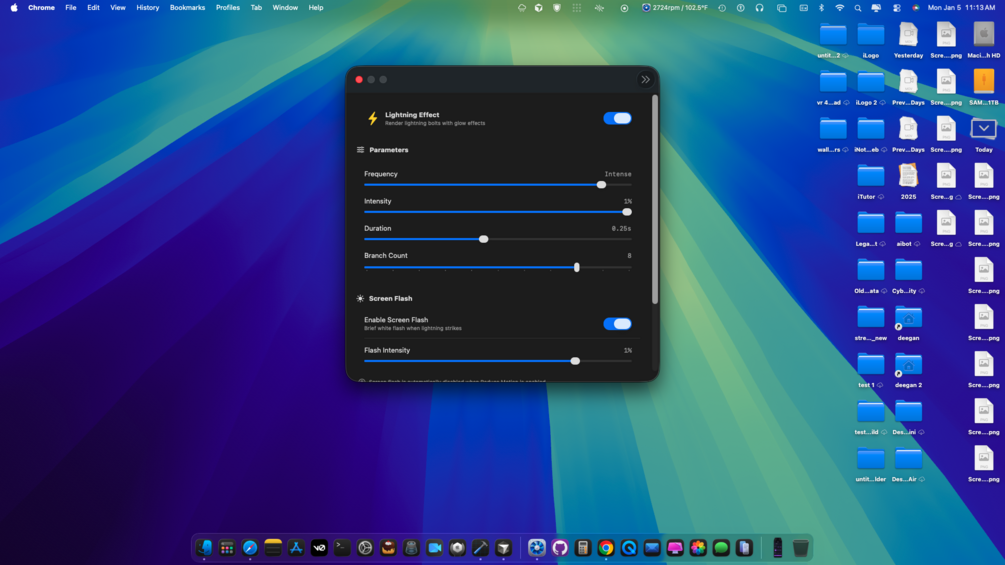Open the View menu
The image size is (1005, 565).
point(118,8)
